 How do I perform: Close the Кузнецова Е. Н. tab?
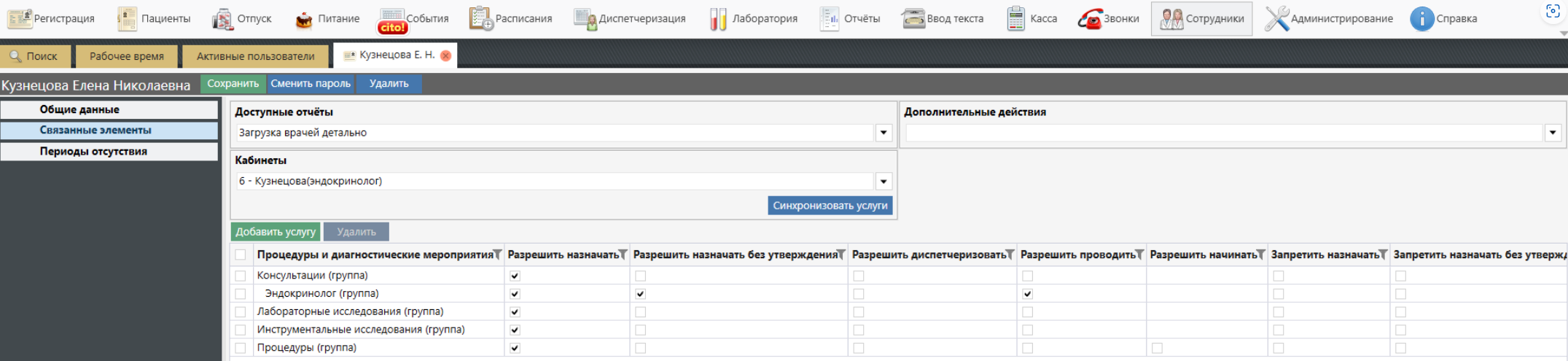pyautogui.click(x=445, y=55)
